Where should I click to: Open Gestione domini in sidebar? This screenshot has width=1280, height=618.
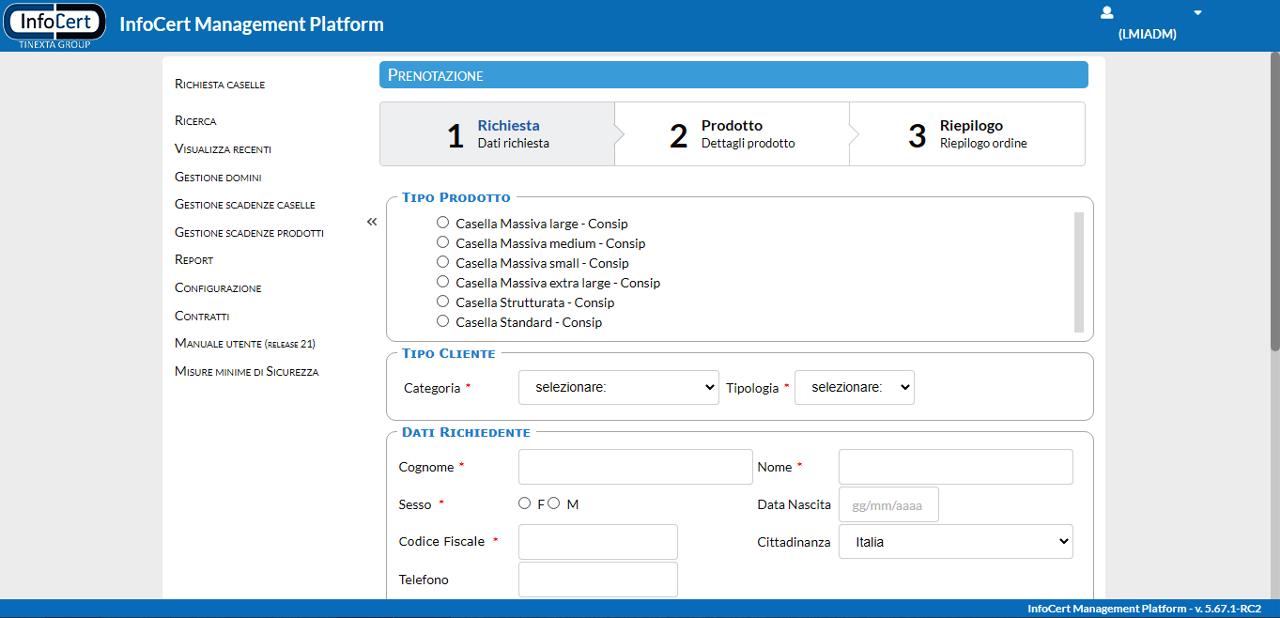(x=218, y=177)
